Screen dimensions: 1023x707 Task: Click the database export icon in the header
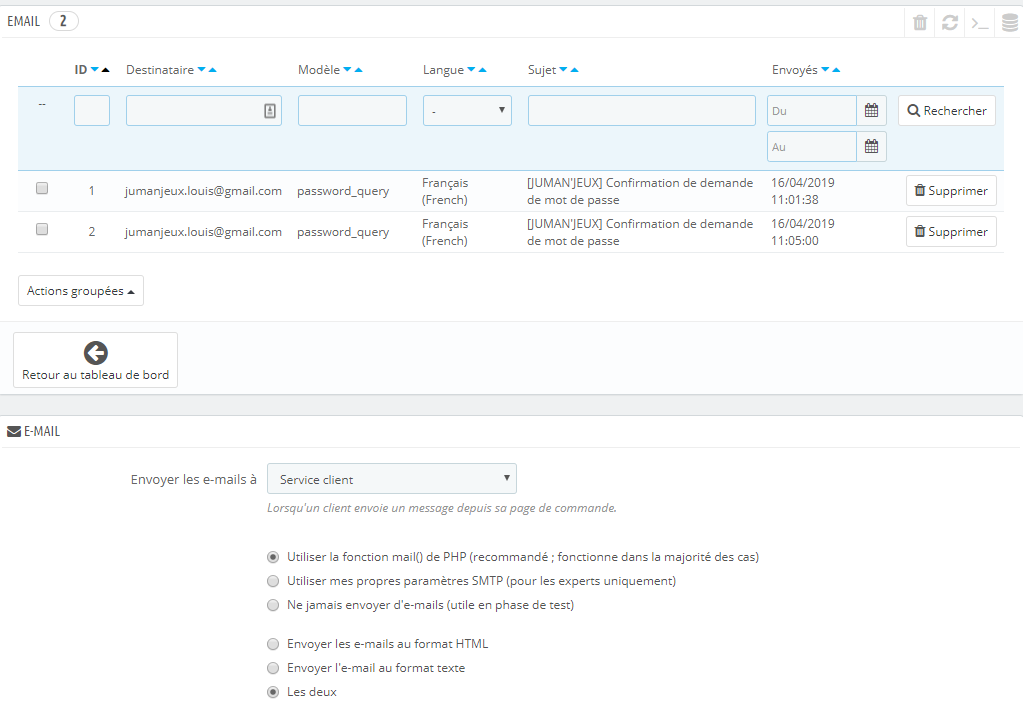click(x=1010, y=23)
